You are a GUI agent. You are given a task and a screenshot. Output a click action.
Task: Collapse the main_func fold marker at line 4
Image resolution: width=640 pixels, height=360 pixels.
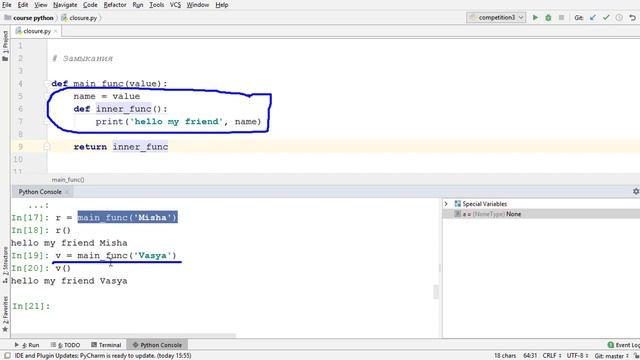47,84
